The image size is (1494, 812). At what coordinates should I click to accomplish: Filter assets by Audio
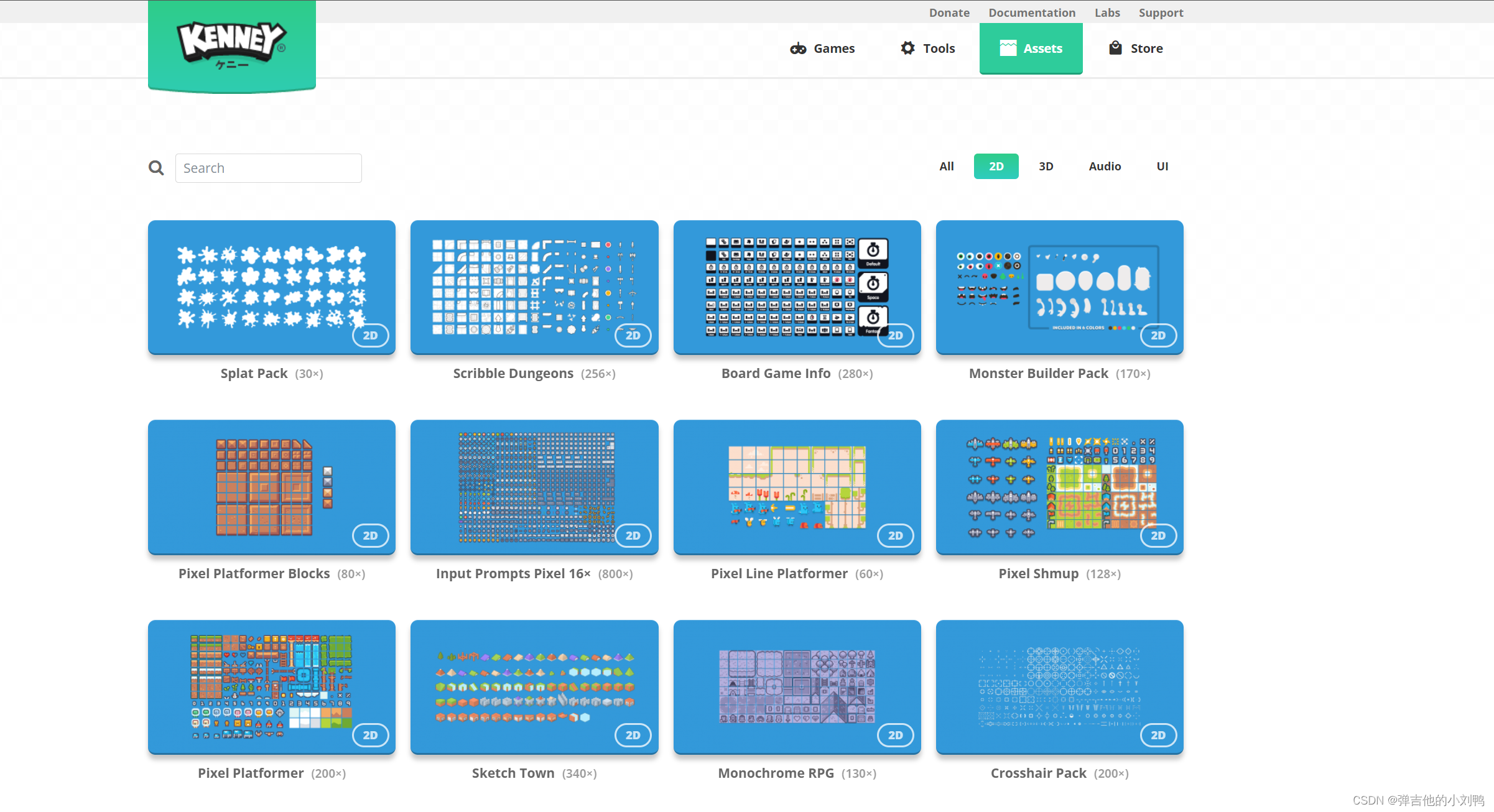(1104, 166)
